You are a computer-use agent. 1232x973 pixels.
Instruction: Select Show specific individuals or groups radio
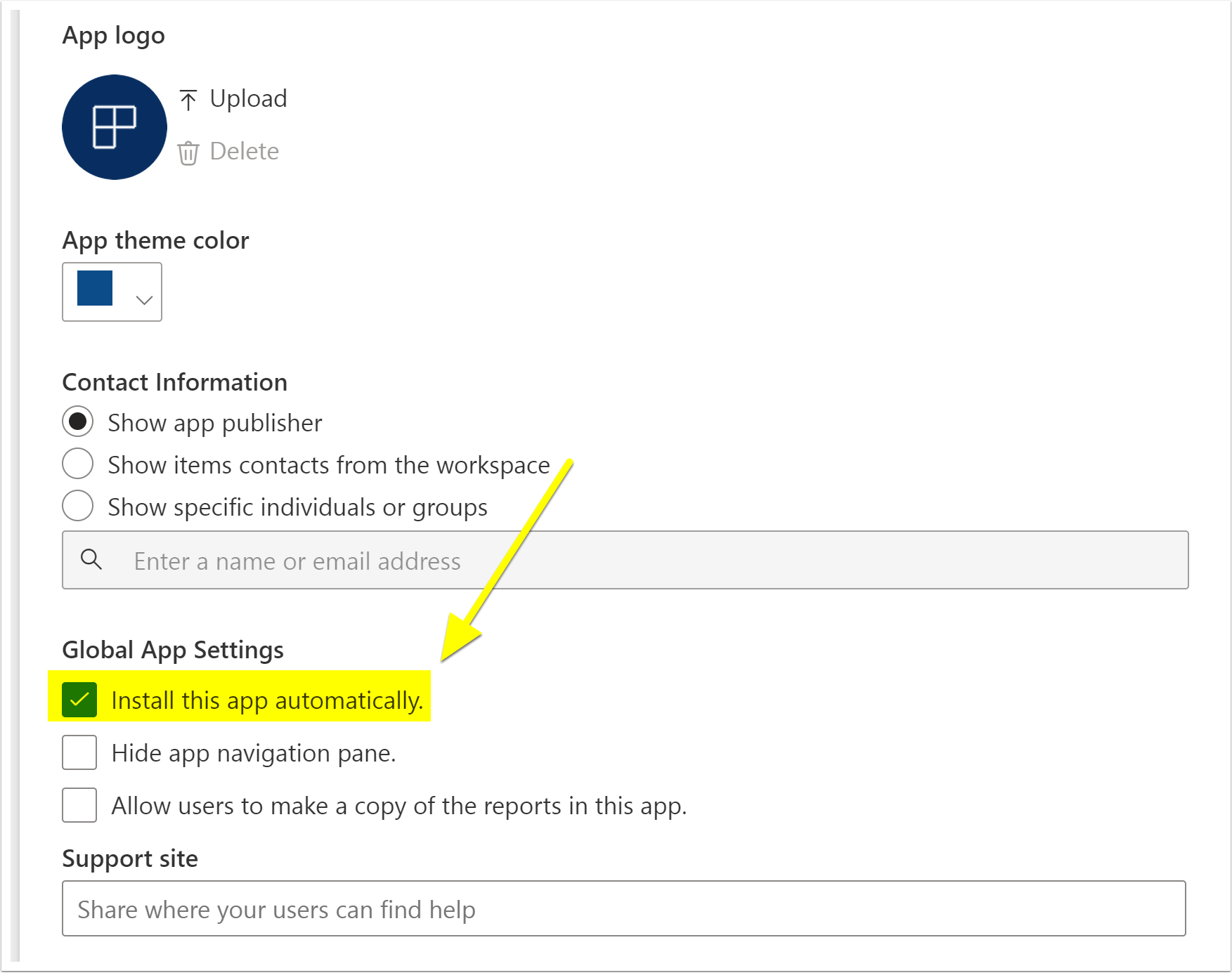[x=78, y=506]
